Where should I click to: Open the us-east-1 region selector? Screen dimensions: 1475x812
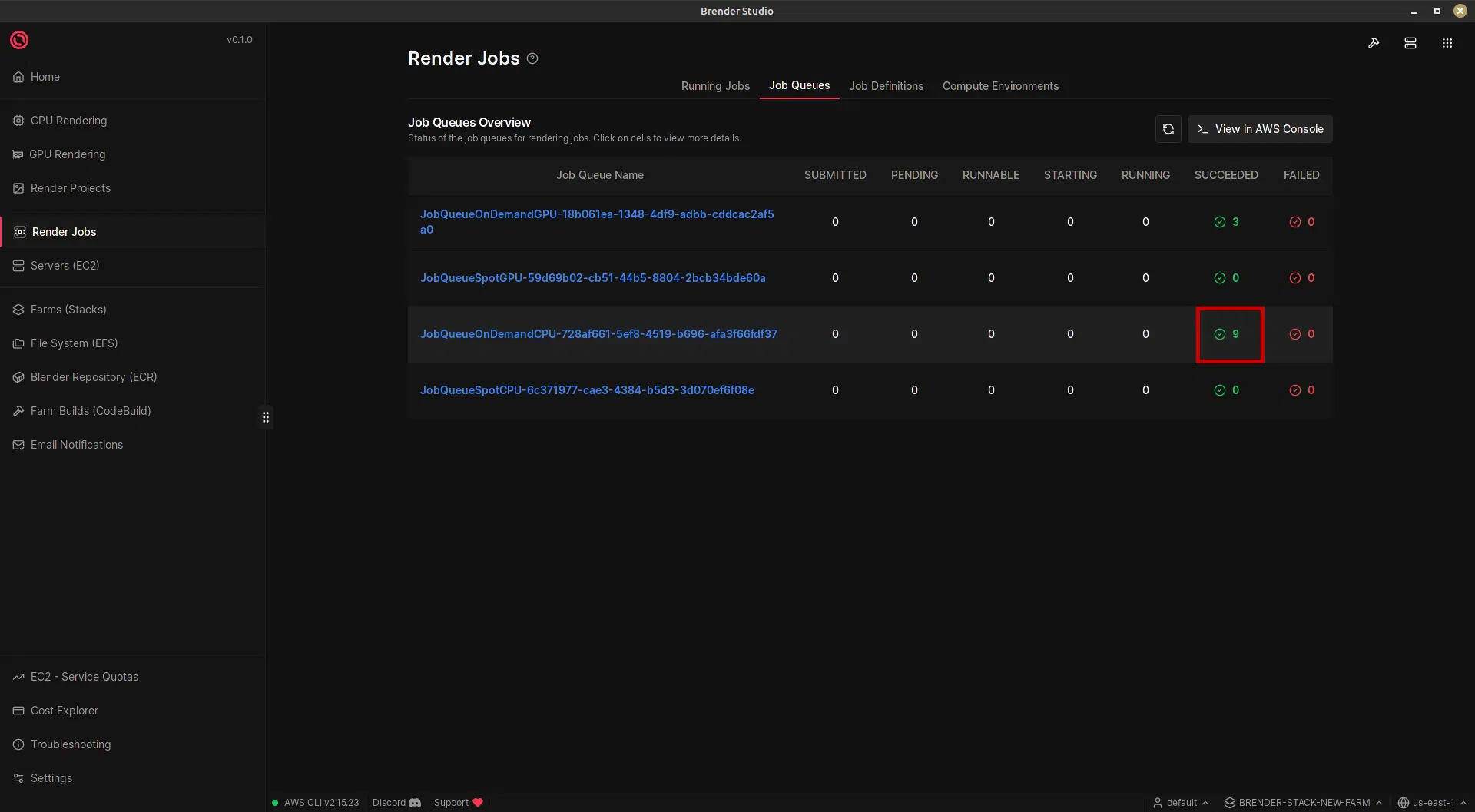1432,803
